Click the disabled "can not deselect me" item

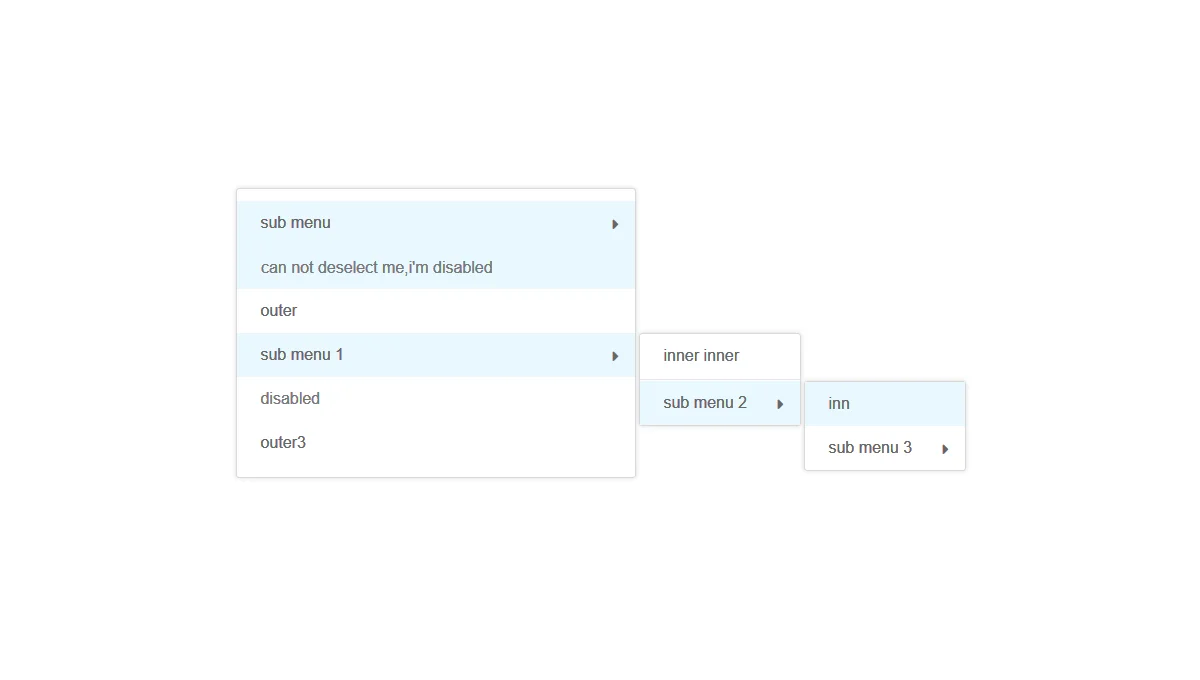click(376, 267)
